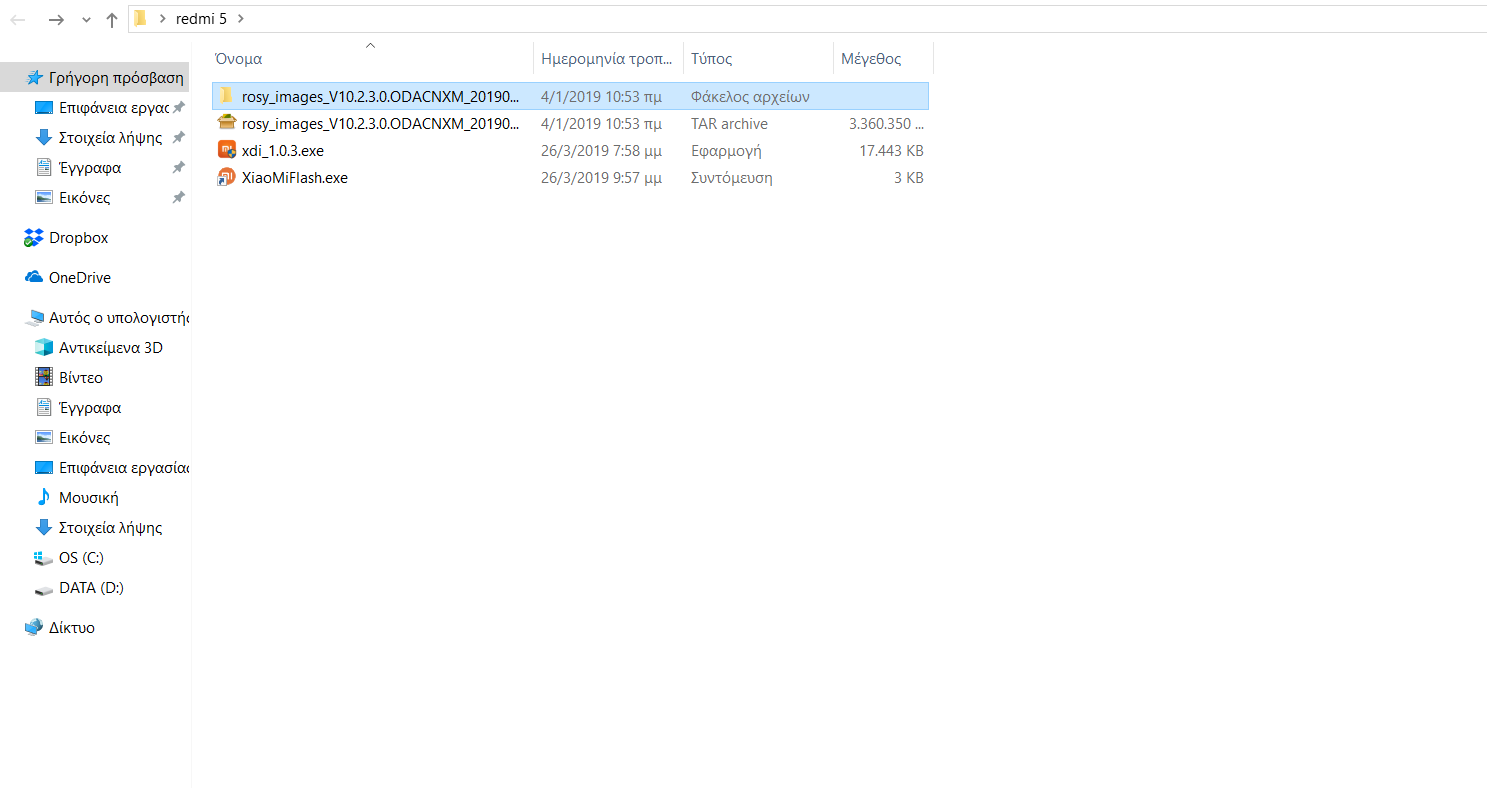Click the Αυτός ο υπολογιστής computer icon
This screenshot has height=788, width=1487.
pyautogui.click(x=35, y=318)
